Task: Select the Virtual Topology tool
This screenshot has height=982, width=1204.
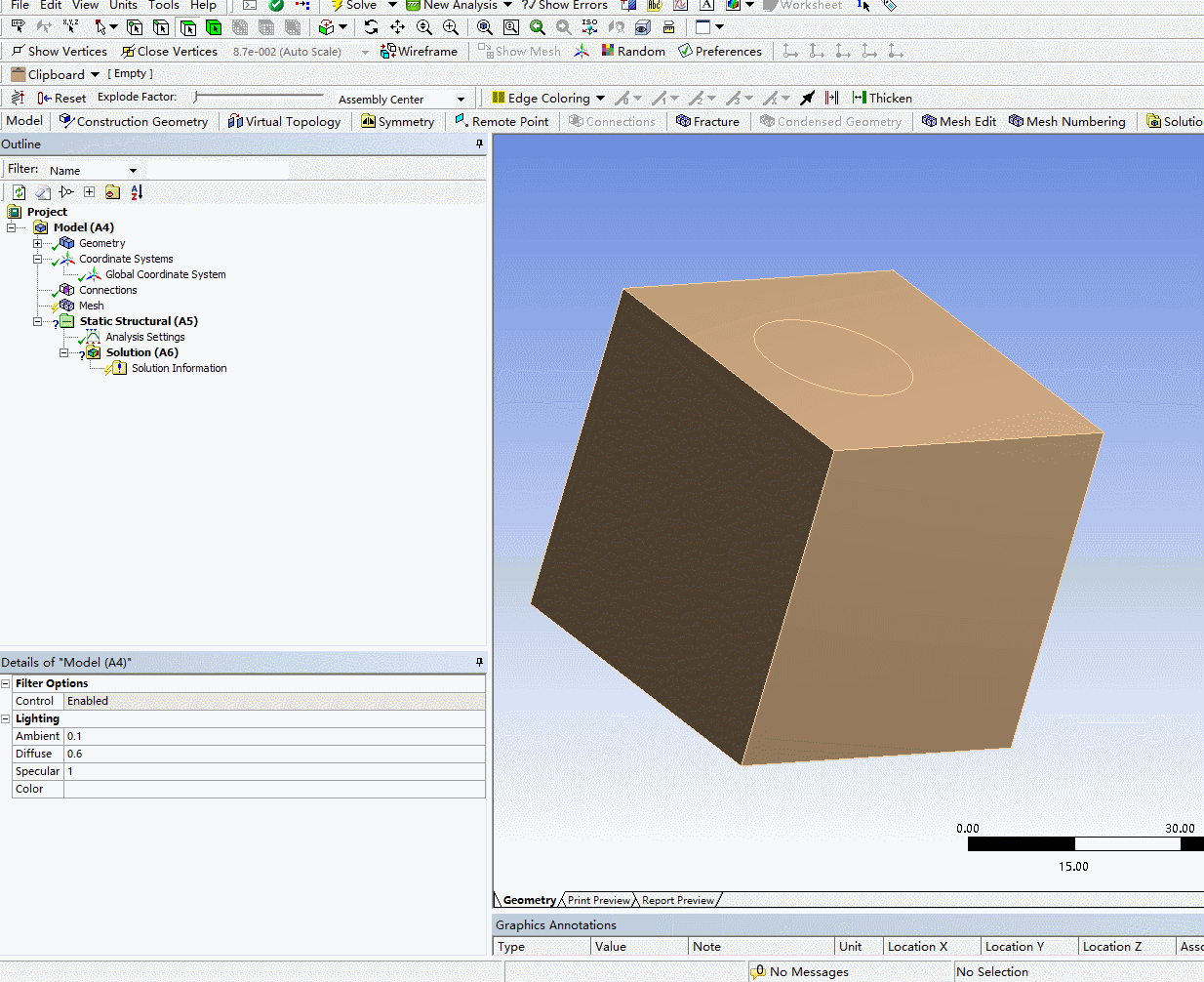Action: [x=284, y=121]
